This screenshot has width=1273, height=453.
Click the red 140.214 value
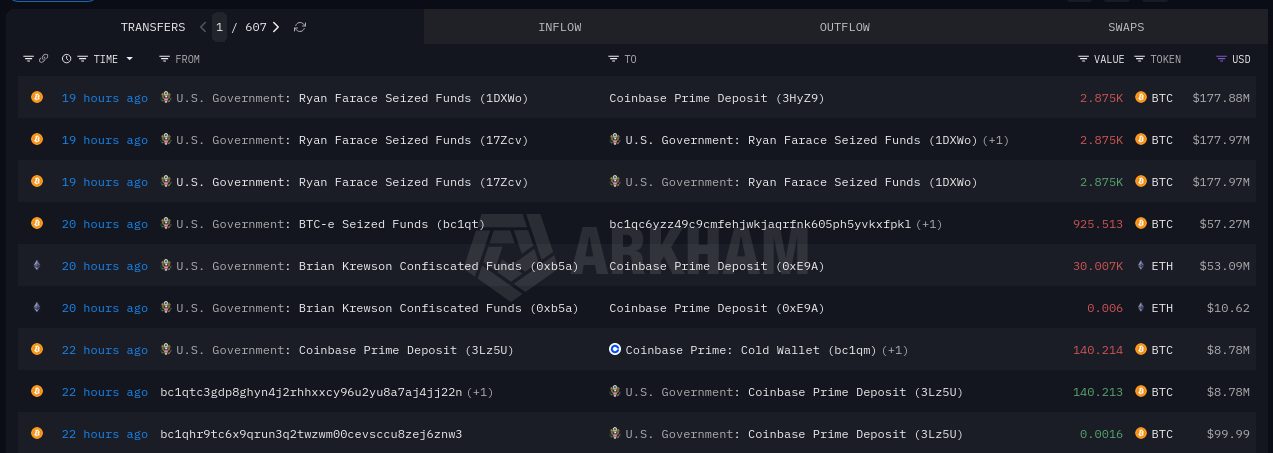click(1098, 350)
